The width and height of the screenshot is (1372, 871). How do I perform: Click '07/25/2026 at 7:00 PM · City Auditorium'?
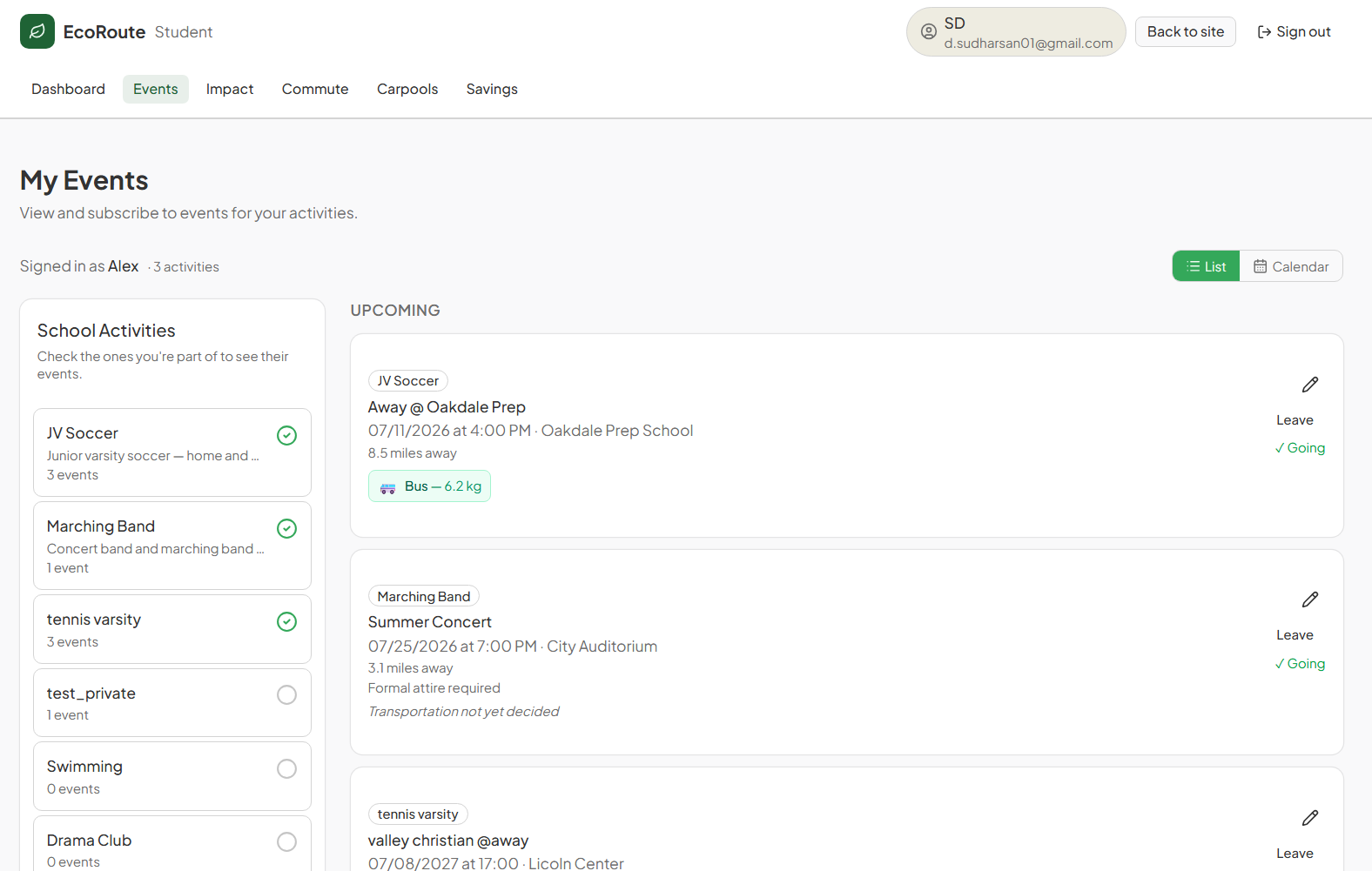point(513,647)
